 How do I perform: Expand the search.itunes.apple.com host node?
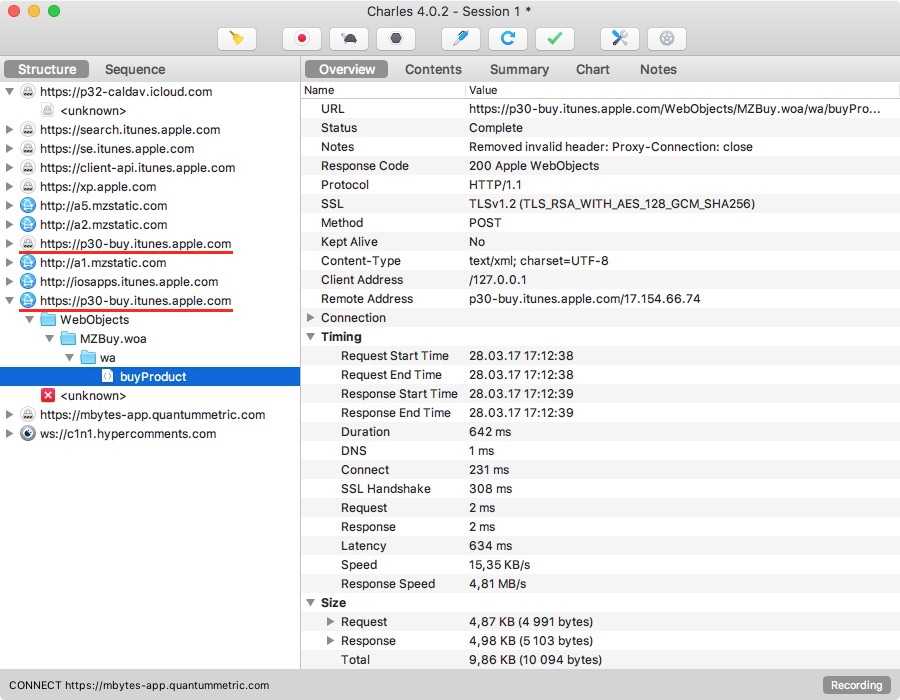point(10,130)
